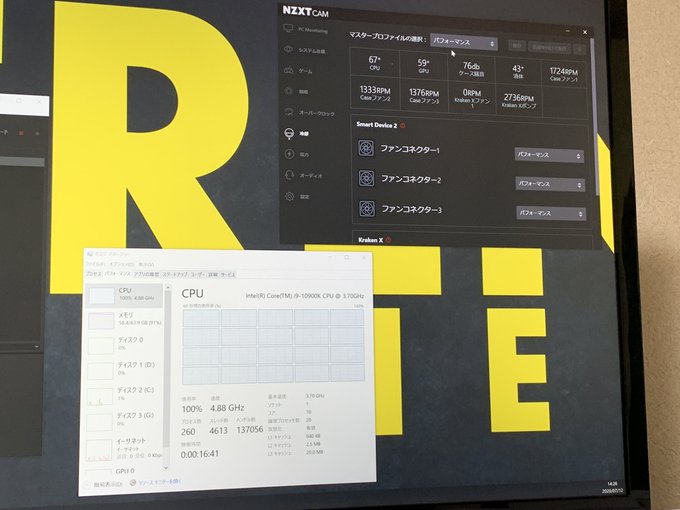Open the 表示 menu in Task Manager
680x510 pixels.
click(x=146, y=264)
